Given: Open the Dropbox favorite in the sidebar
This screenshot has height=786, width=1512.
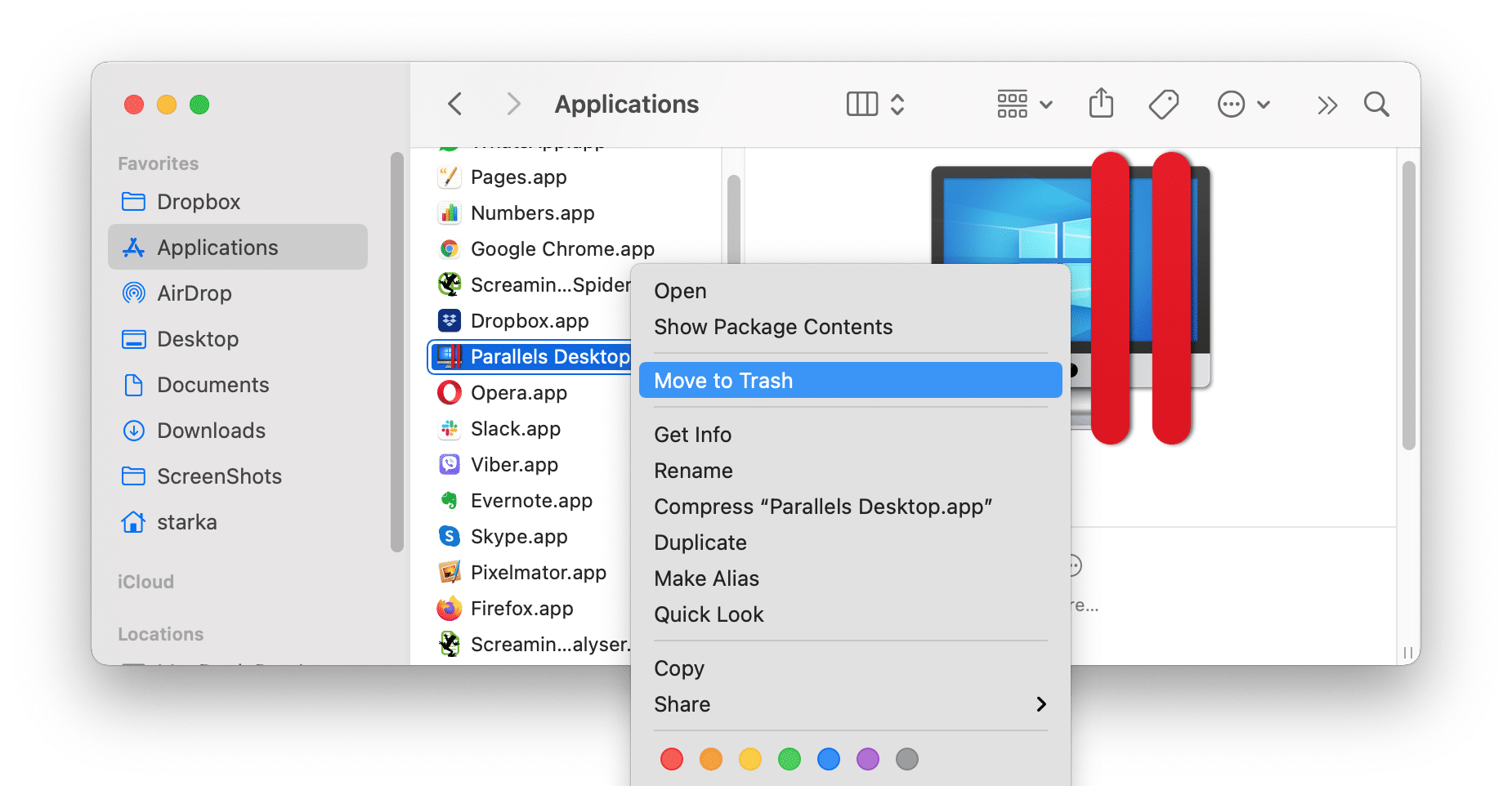Looking at the screenshot, I should point(199,202).
